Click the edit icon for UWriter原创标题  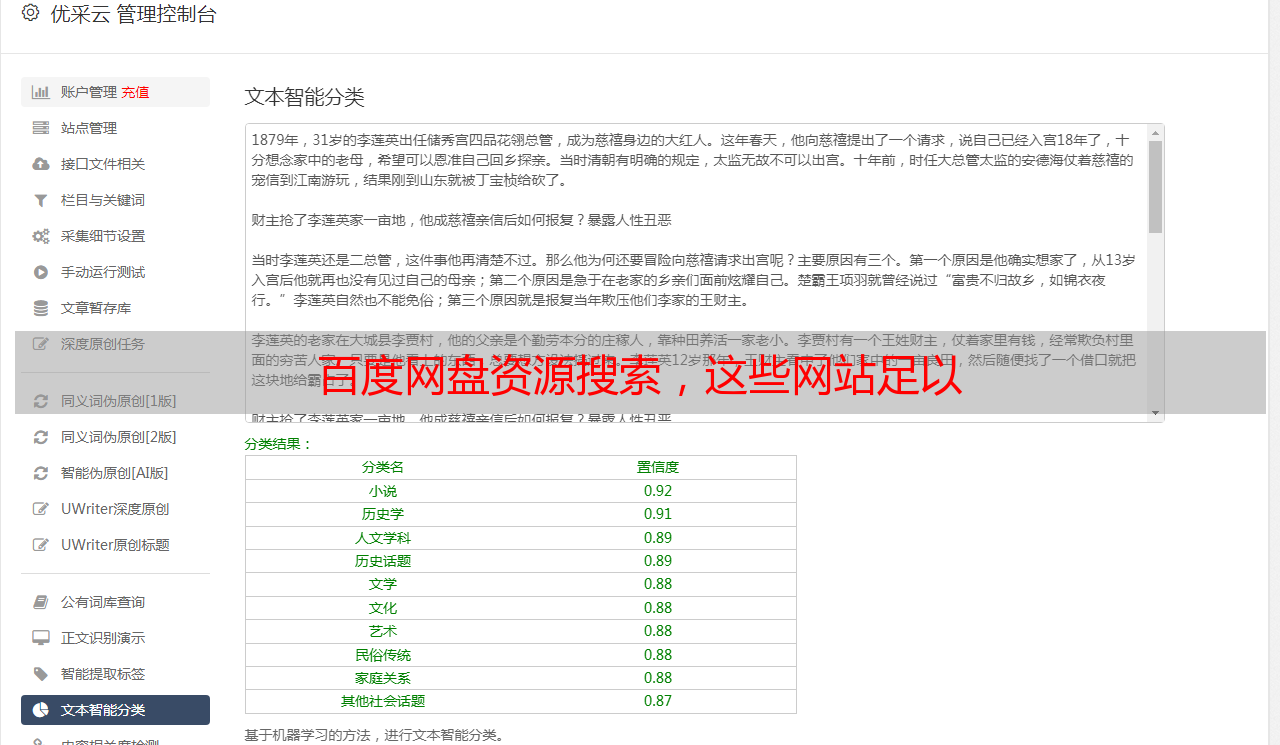(41, 545)
